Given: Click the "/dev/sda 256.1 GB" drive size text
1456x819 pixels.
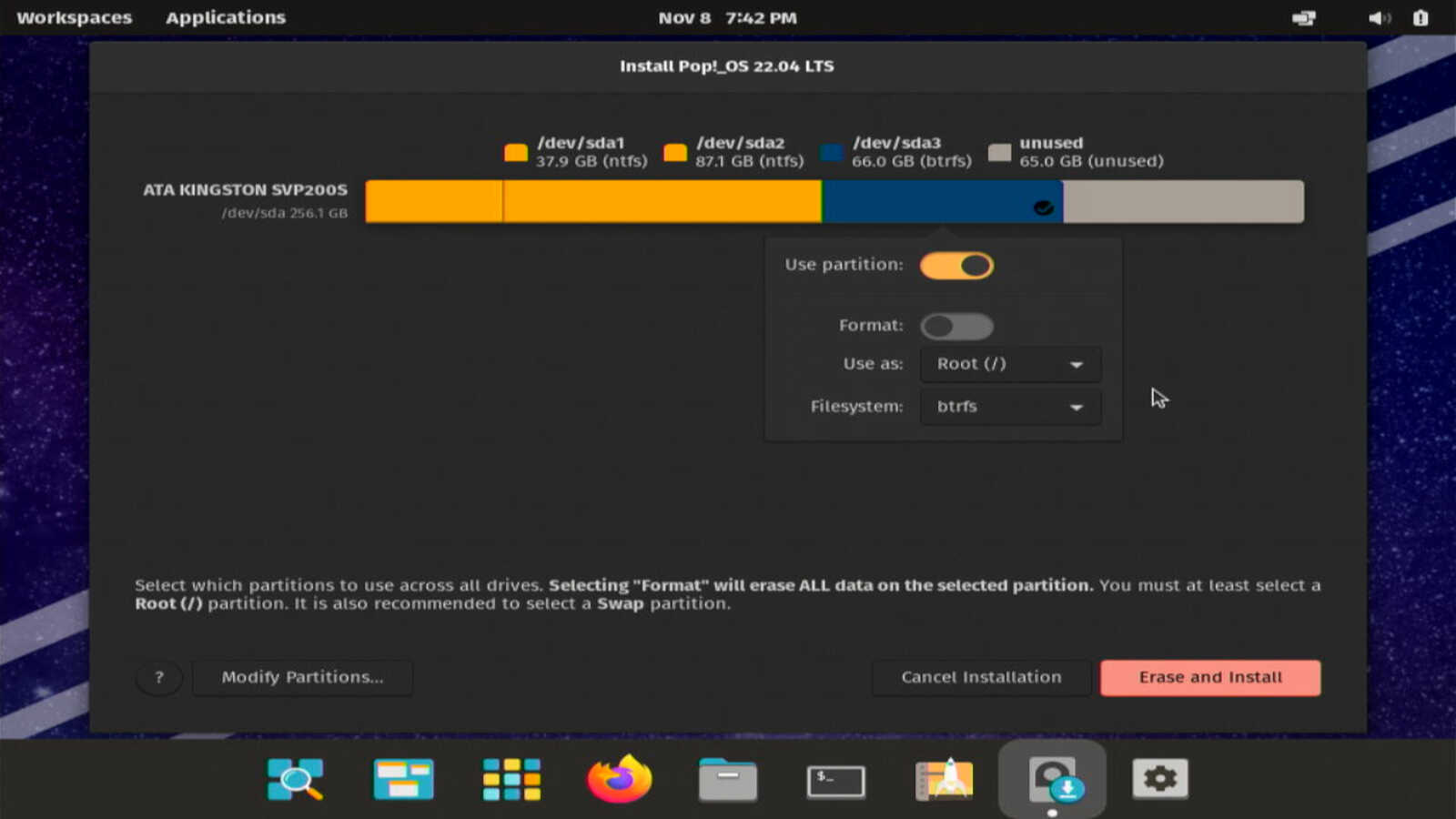Looking at the screenshot, I should point(284,213).
